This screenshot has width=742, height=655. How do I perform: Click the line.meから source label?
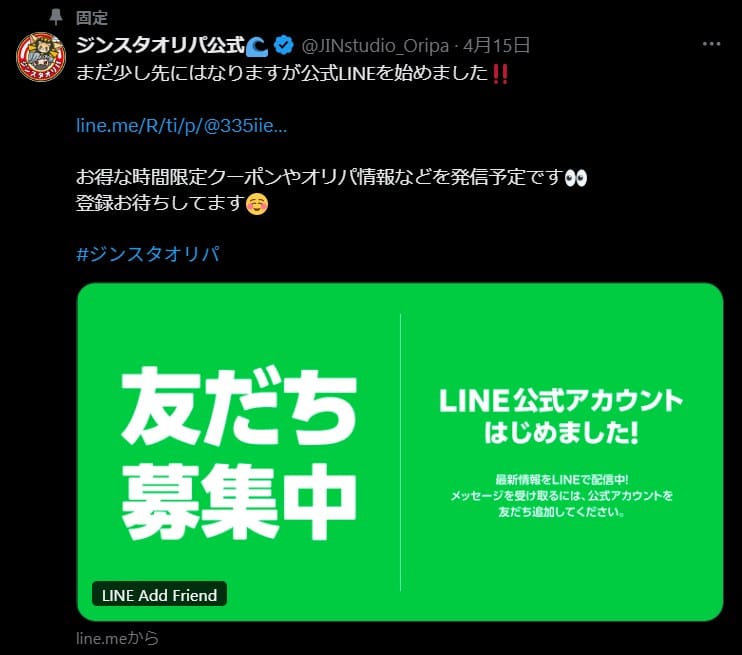[117, 638]
